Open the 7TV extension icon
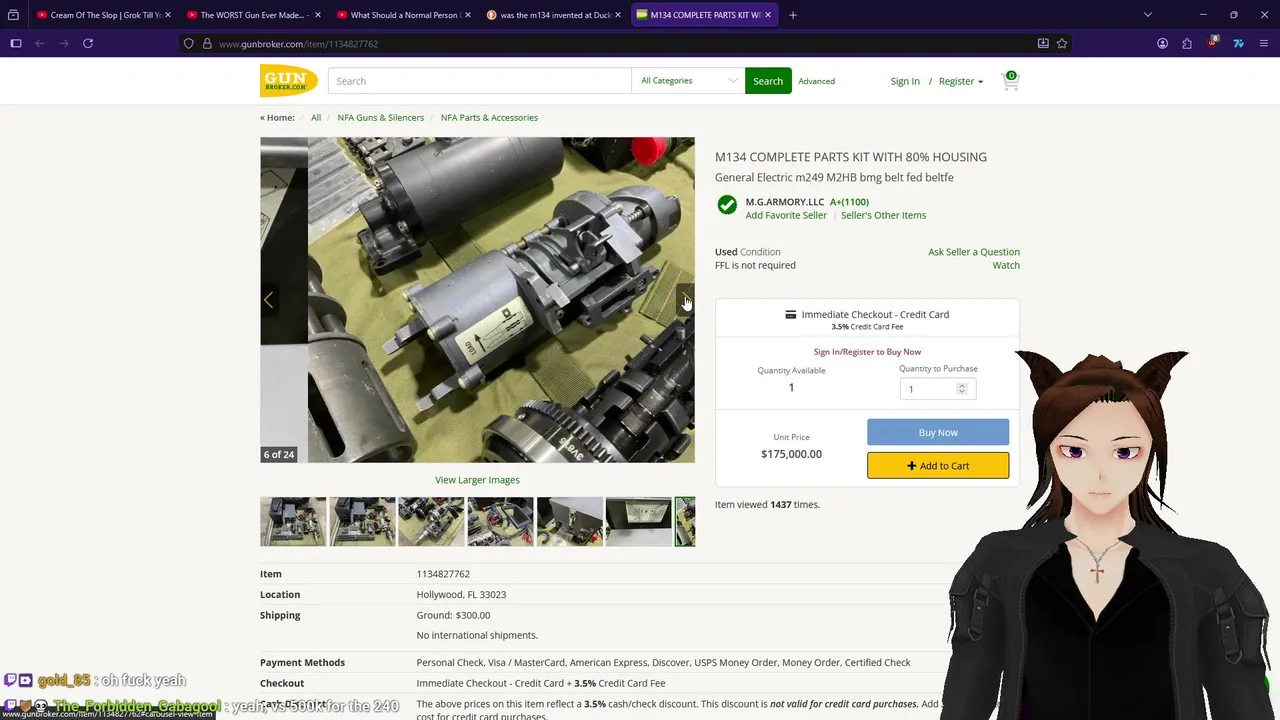The width and height of the screenshot is (1280, 720). click(x=1238, y=43)
